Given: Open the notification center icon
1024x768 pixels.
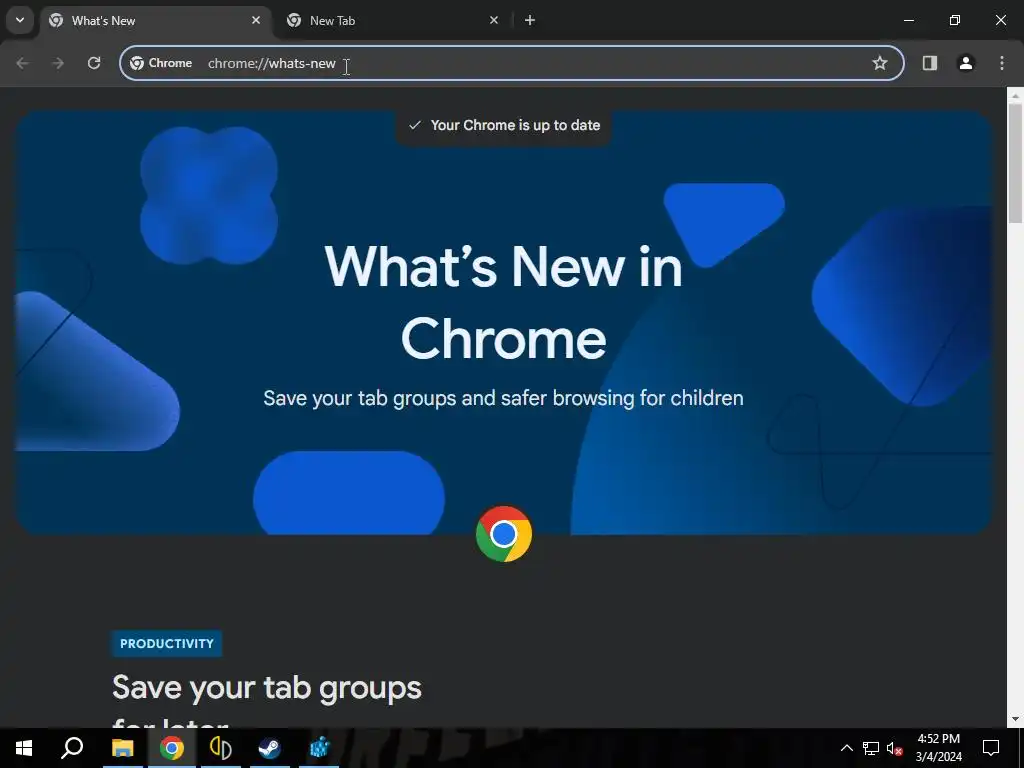Looking at the screenshot, I should [x=991, y=748].
